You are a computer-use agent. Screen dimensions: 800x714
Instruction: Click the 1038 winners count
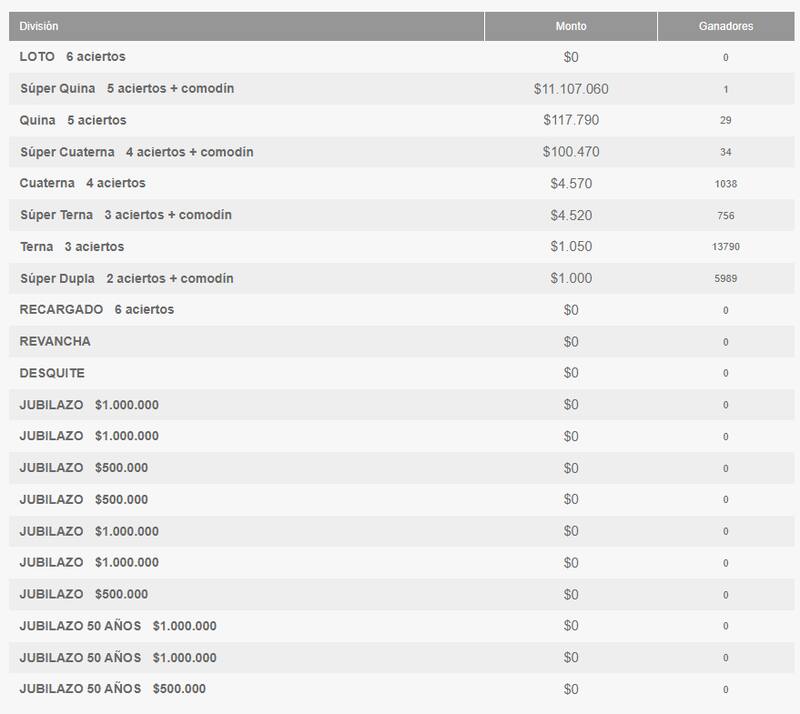click(x=726, y=184)
